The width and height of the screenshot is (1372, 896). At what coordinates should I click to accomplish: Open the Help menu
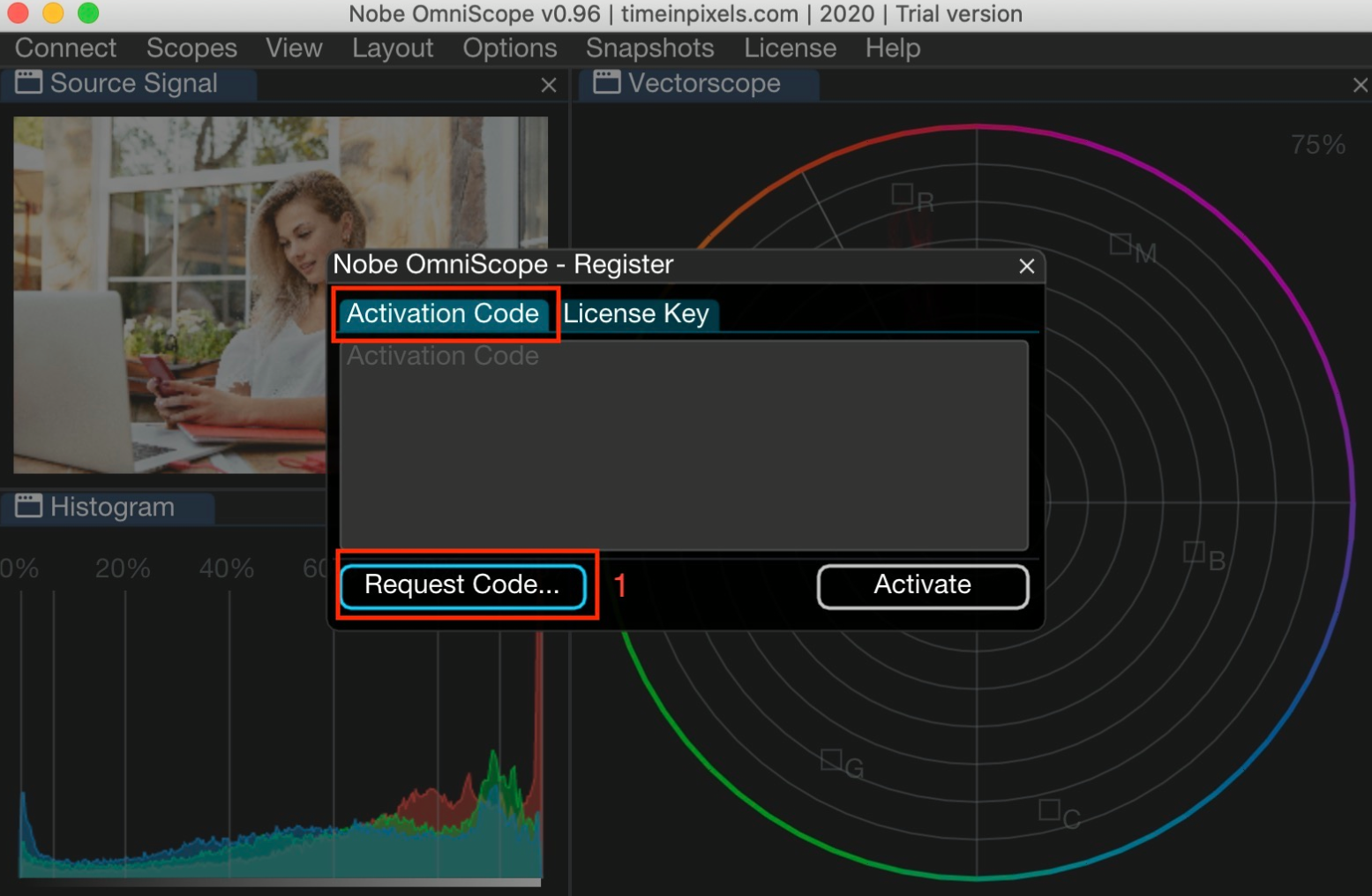tap(892, 48)
